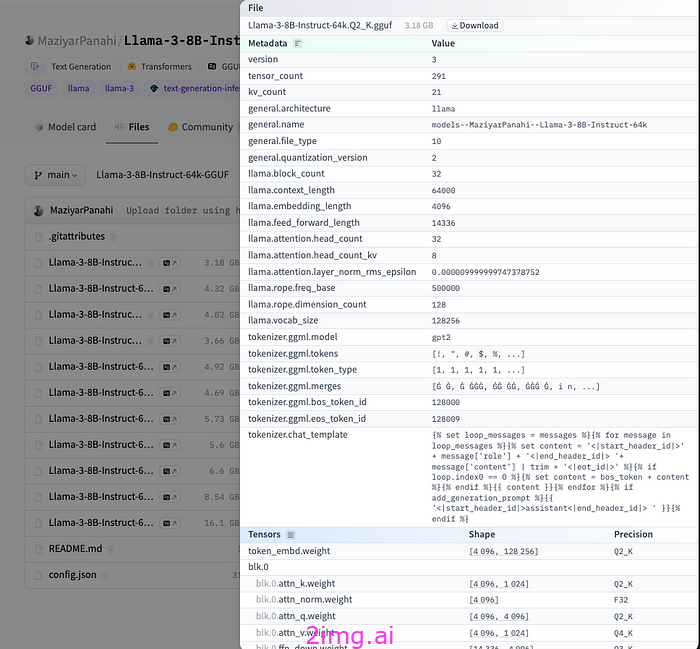Click the file icon of README.md
Screen dimensions: 700x649
pyautogui.click(x=38, y=549)
